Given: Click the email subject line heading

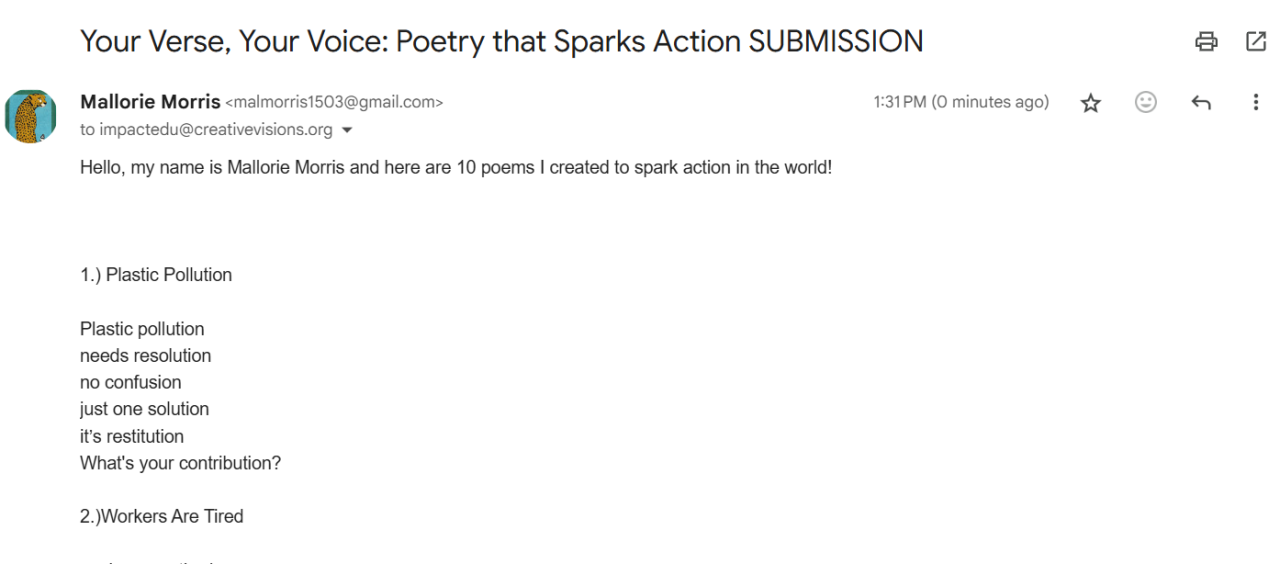Looking at the screenshot, I should click(x=501, y=42).
